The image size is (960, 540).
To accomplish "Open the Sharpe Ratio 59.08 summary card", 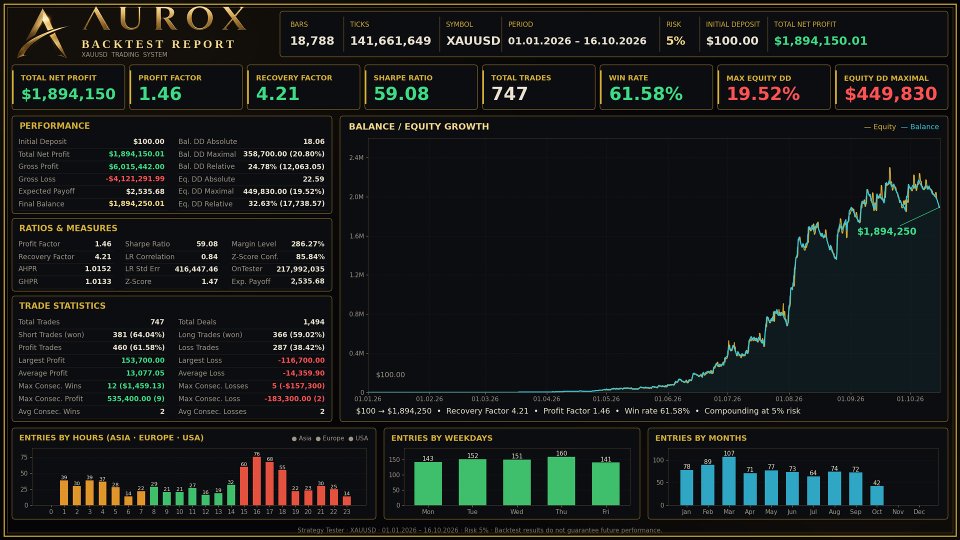I will (x=421, y=87).
